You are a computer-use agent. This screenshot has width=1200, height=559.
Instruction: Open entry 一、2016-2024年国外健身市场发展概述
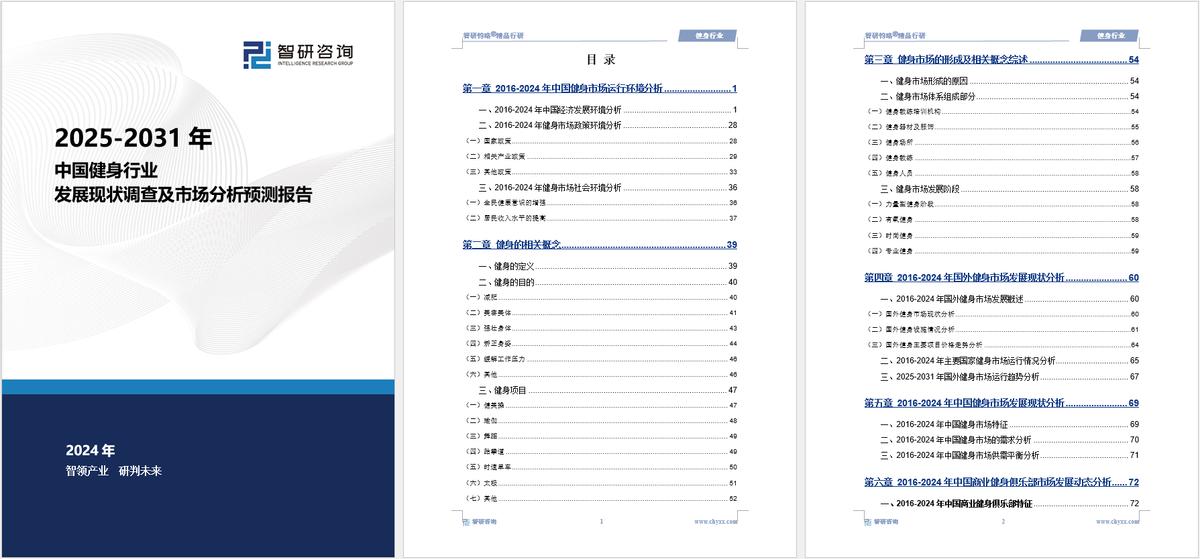[1009, 299]
